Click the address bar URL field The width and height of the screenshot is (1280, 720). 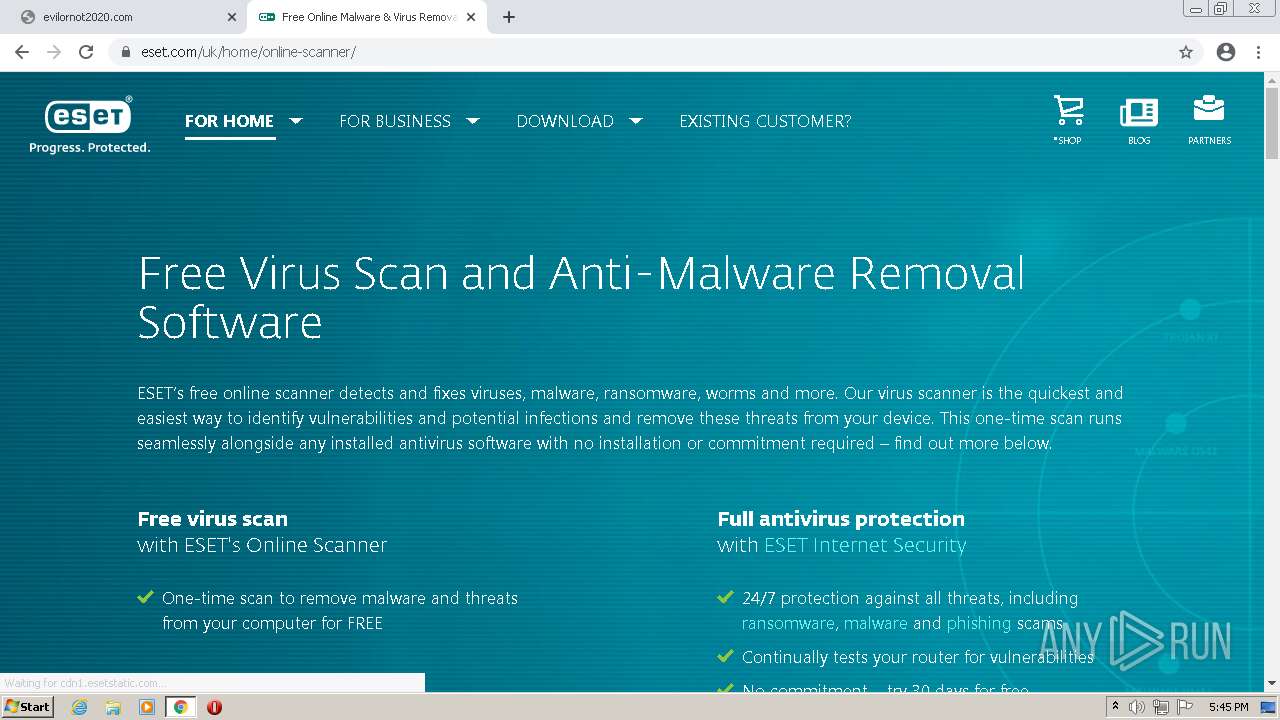point(640,52)
